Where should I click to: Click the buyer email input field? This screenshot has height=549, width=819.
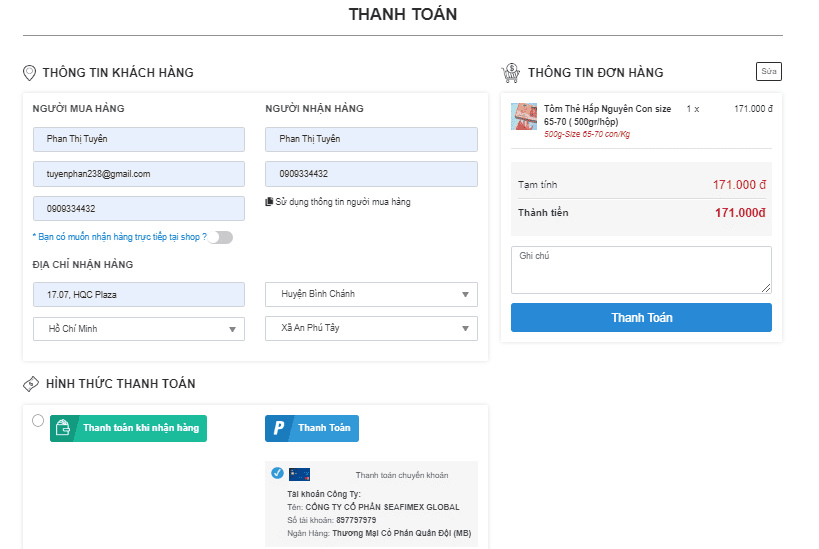tap(138, 174)
